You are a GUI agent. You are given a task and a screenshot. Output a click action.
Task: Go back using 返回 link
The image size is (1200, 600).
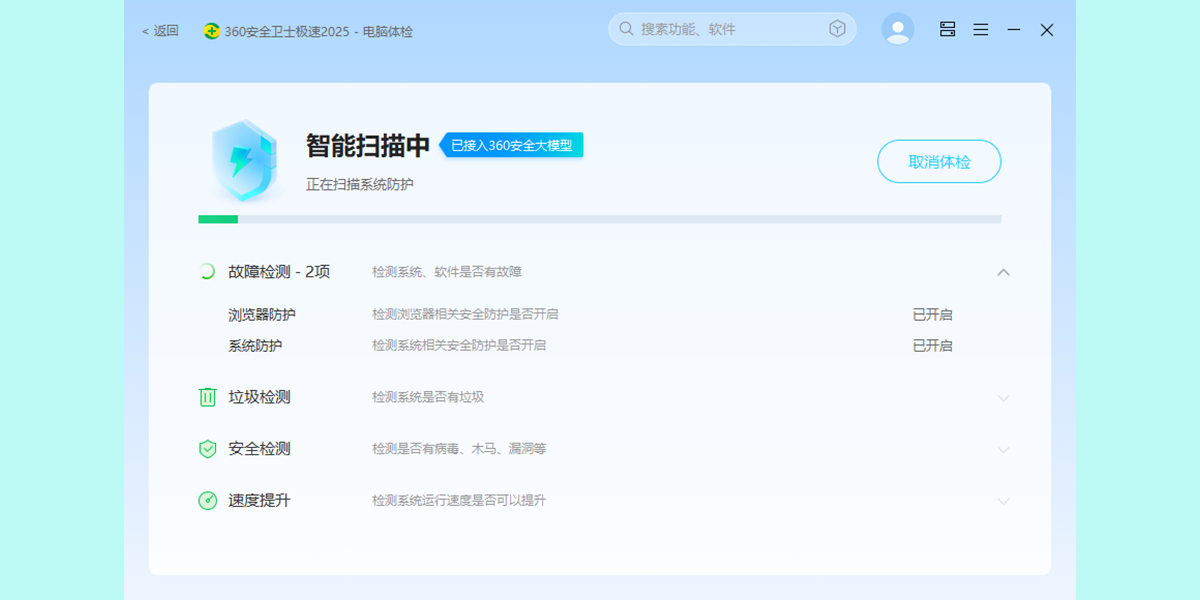pyautogui.click(x=160, y=31)
